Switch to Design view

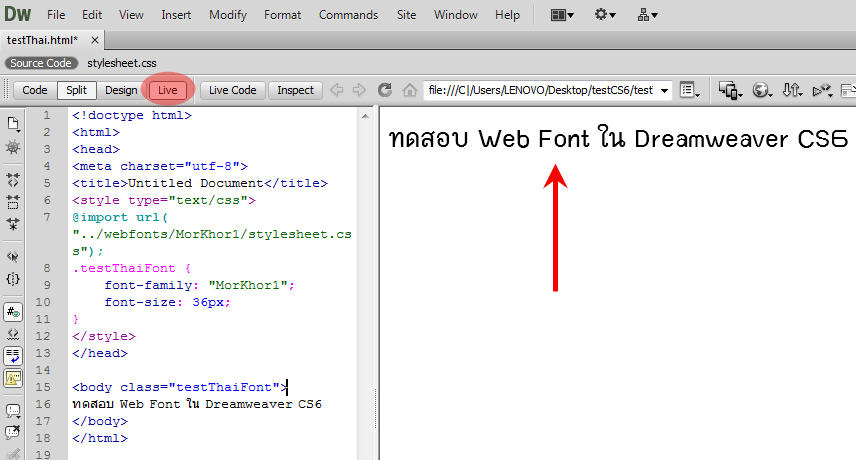click(121, 90)
